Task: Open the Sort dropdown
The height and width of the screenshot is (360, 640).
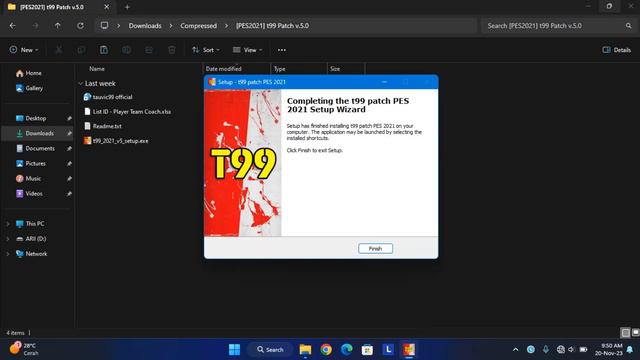Action: 206,50
